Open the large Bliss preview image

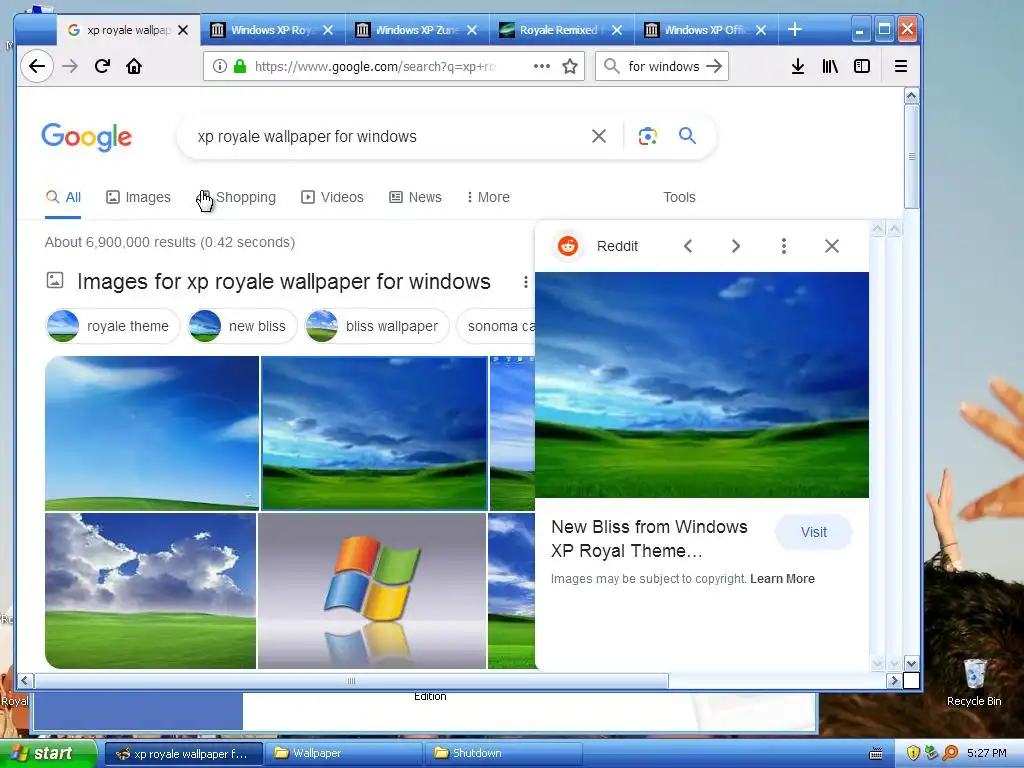coord(701,385)
